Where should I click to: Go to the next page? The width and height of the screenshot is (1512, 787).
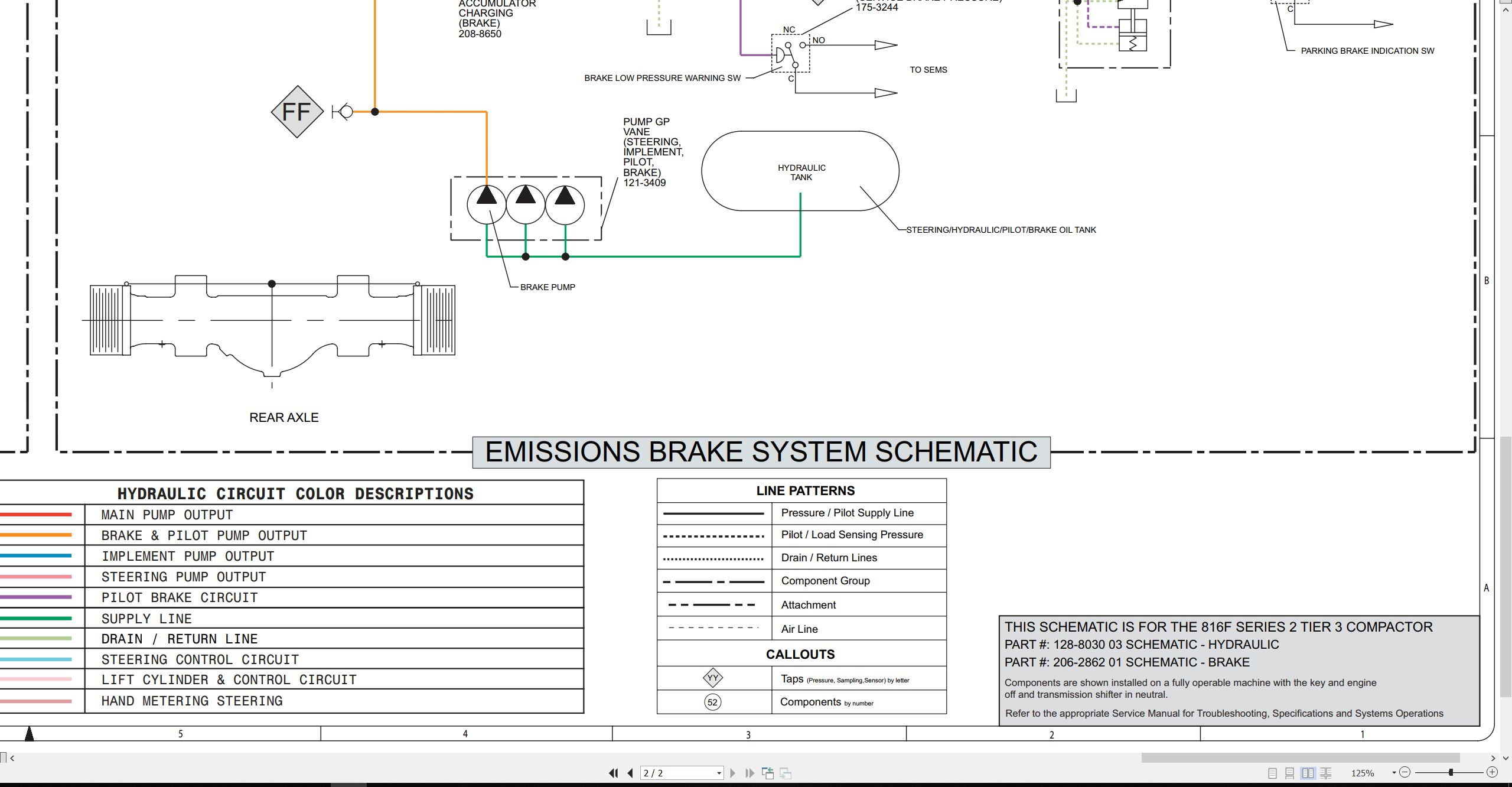(x=732, y=773)
